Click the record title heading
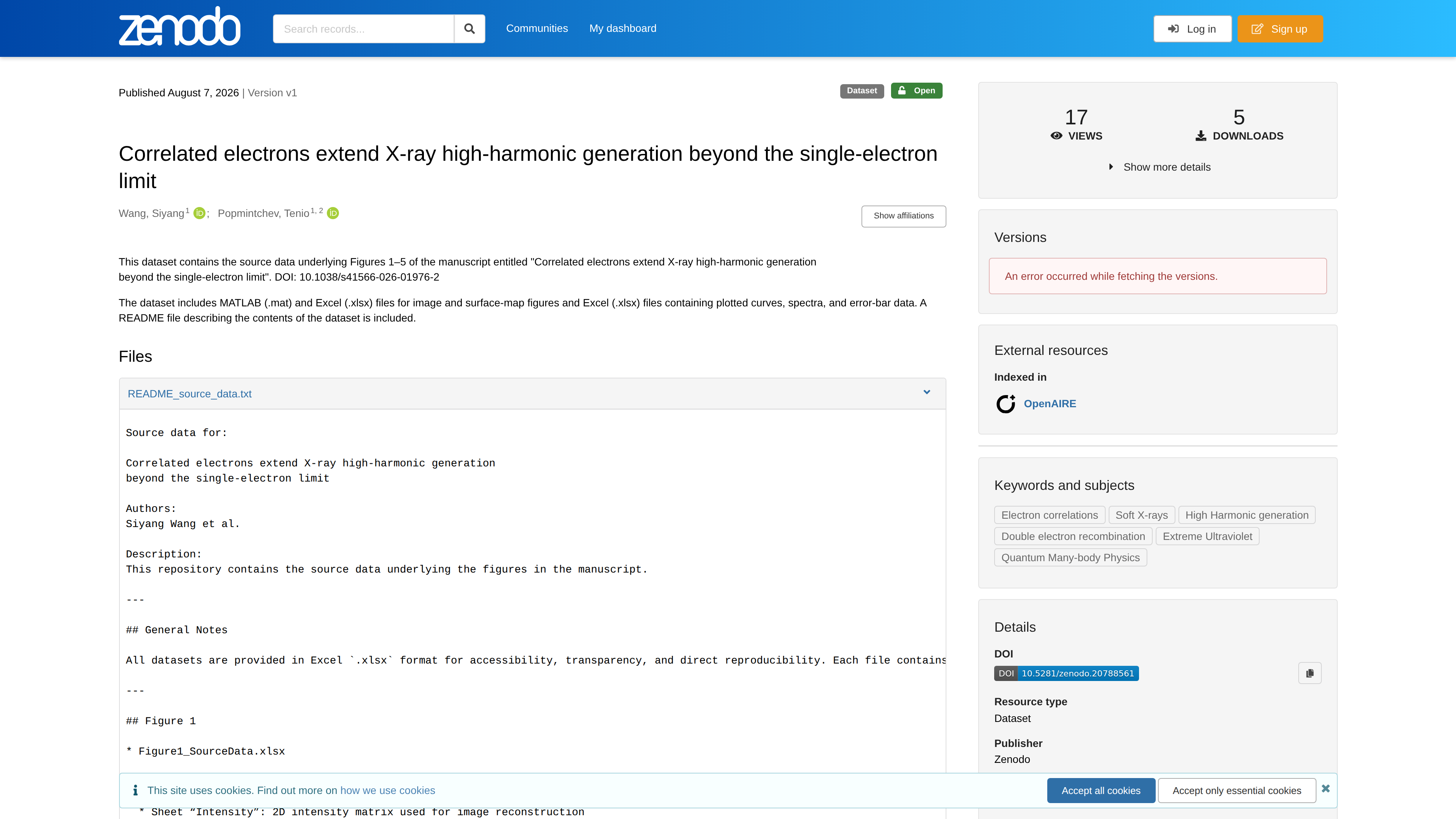This screenshot has height=819, width=1456. [528, 167]
